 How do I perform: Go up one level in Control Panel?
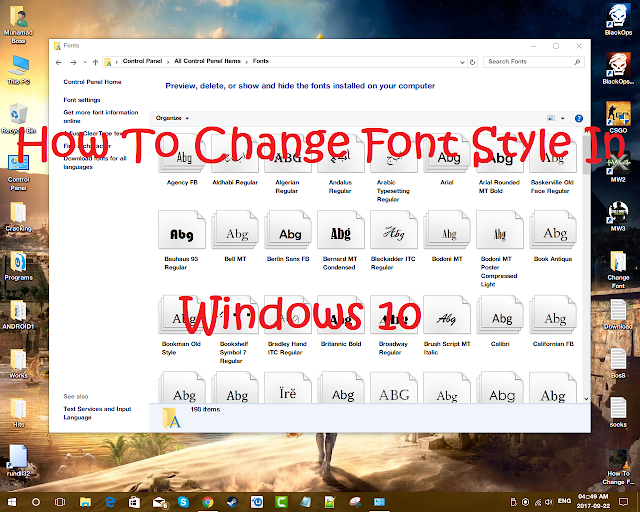[95, 62]
